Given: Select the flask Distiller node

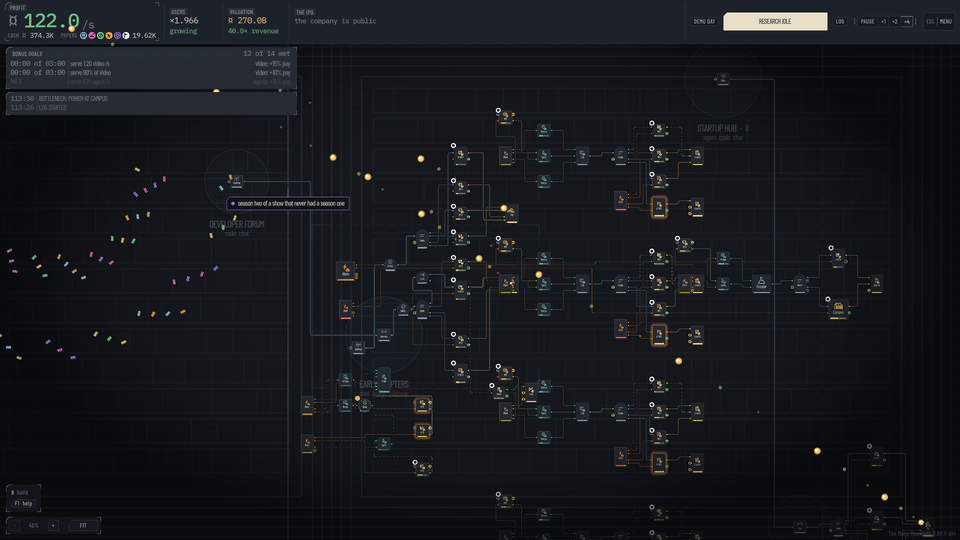Looking at the screenshot, I should (761, 283).
